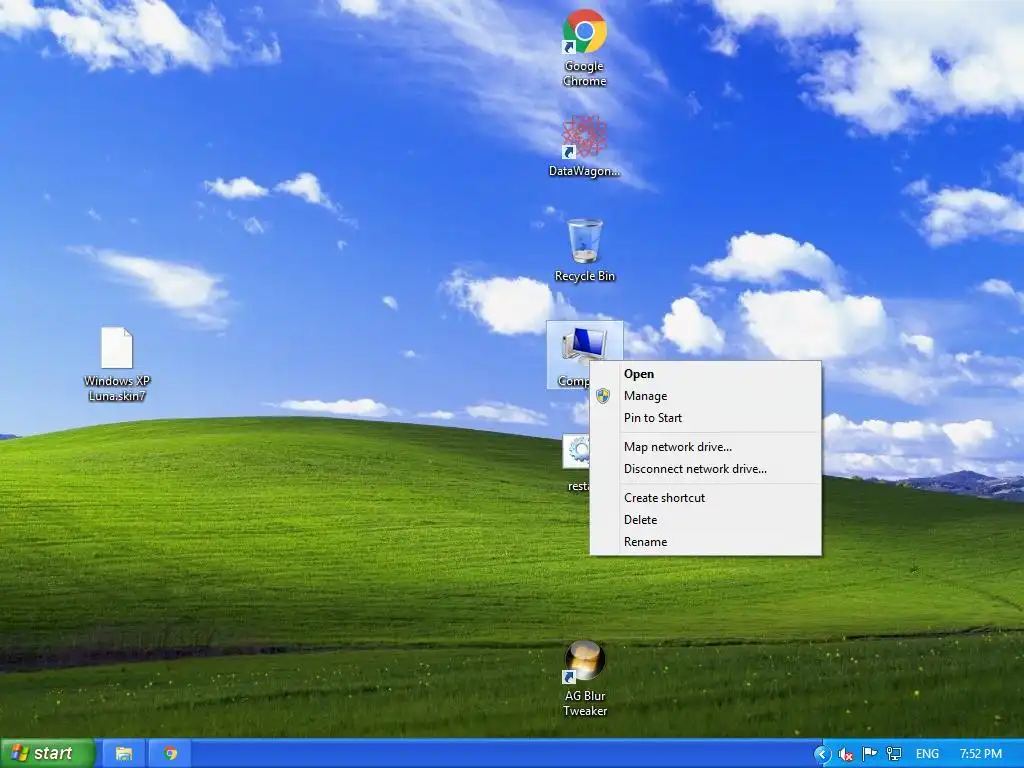Open the start menu button

47,754
